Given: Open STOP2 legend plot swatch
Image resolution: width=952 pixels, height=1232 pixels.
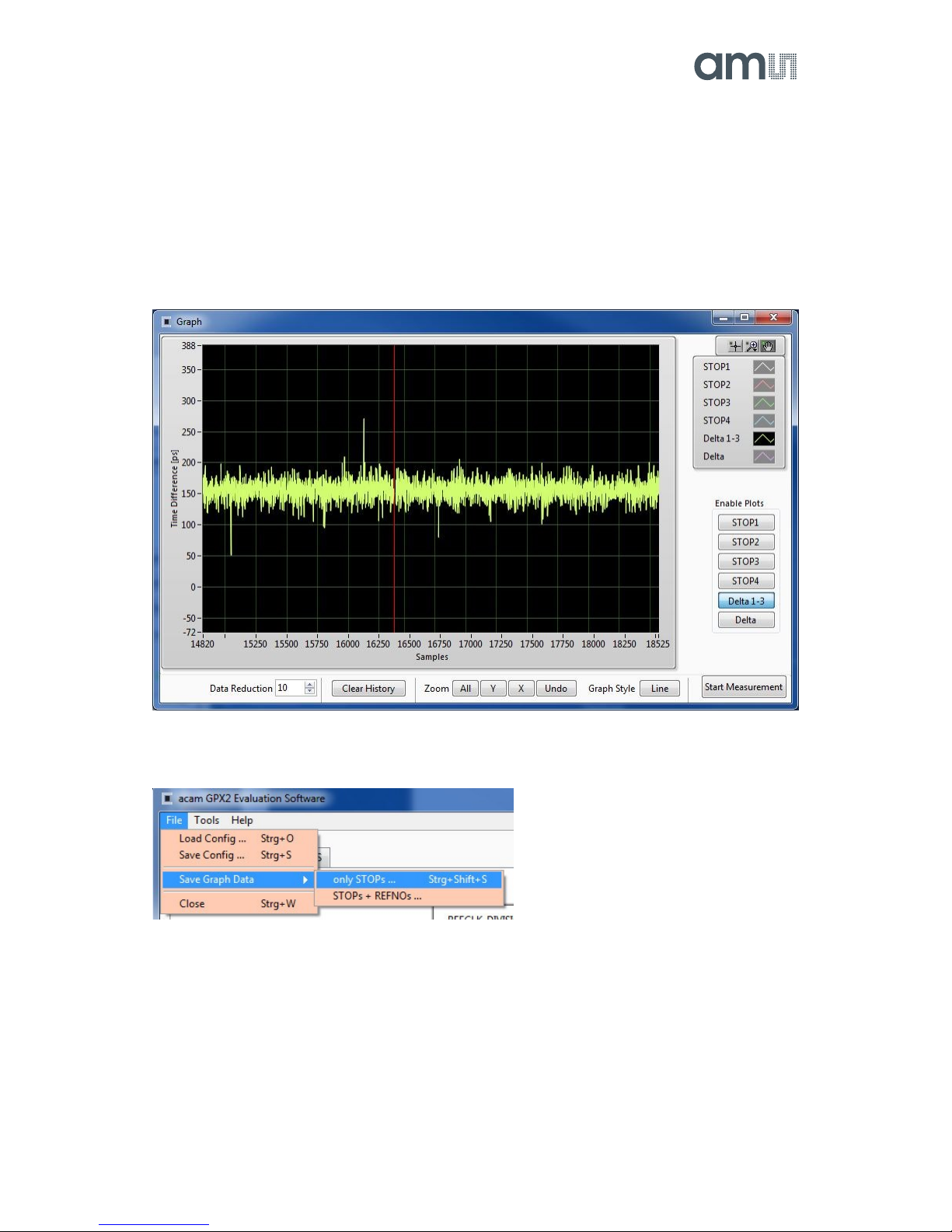Looking at the screenshot, I should pos(764,385).
